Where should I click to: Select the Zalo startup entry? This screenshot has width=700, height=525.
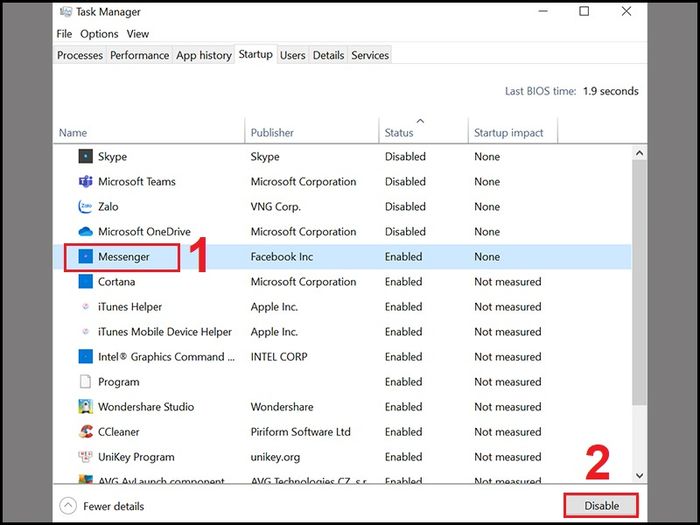point(108,207)
